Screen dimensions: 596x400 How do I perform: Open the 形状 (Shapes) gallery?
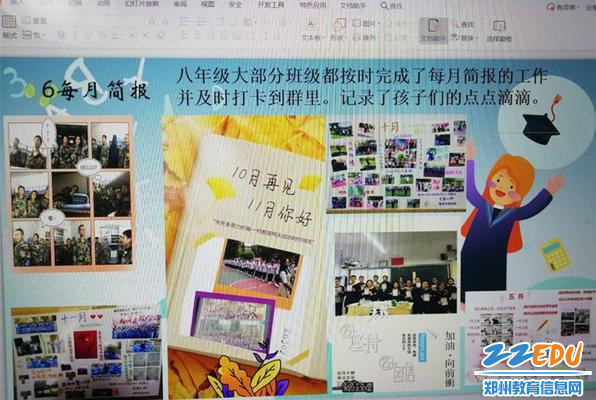tap(338, 30)
